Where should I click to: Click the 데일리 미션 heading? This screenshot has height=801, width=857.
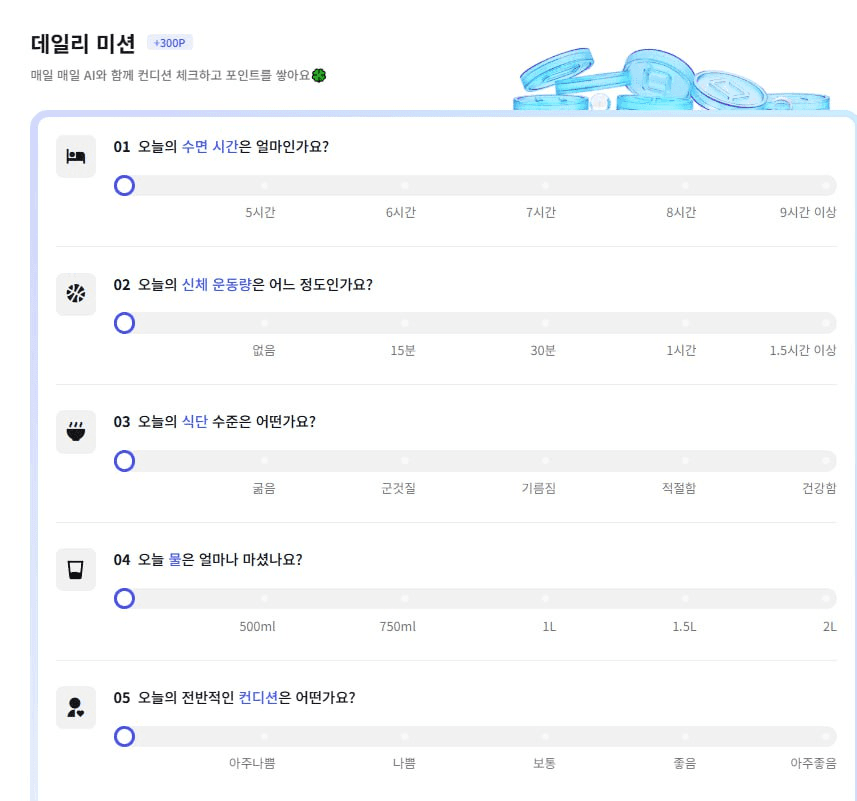[x=83, y=44]
